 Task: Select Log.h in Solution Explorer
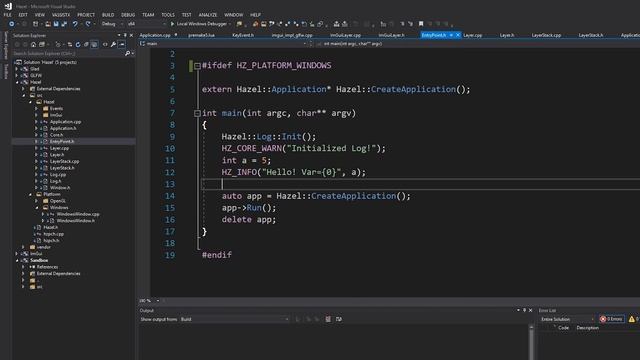click(x=56, y=181)
